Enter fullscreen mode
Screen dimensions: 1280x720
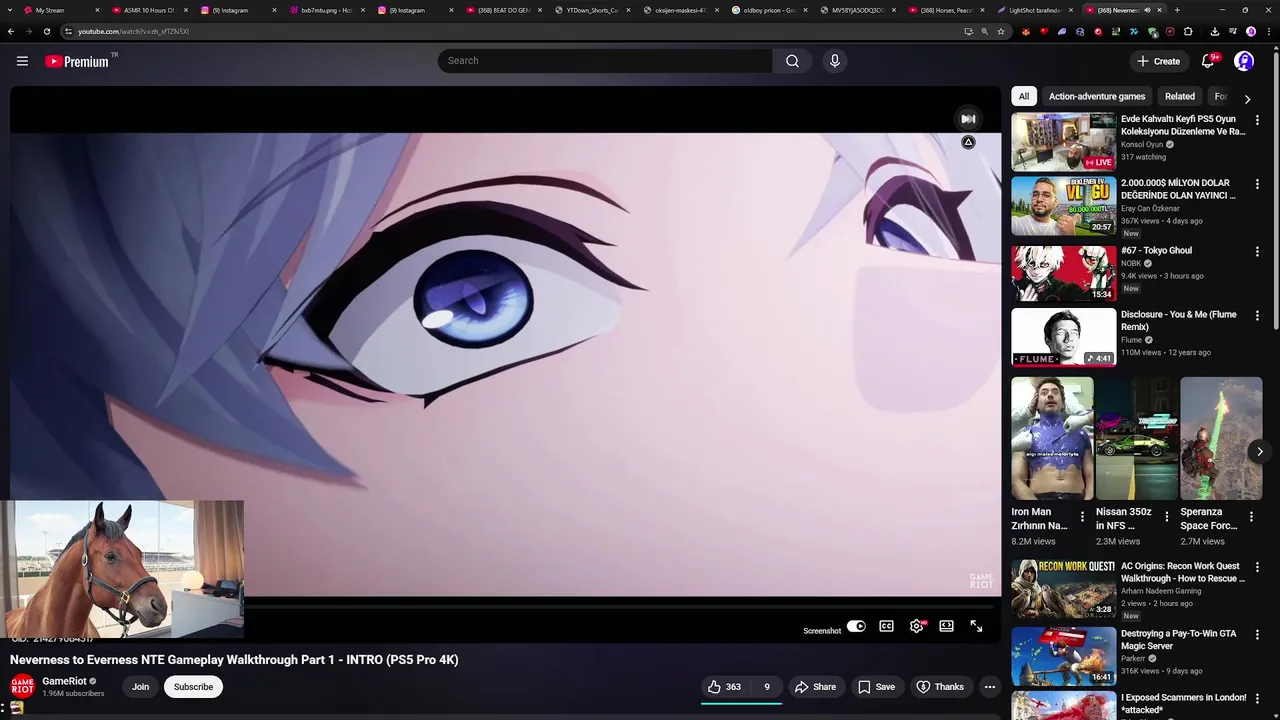(x=976, y=626)
